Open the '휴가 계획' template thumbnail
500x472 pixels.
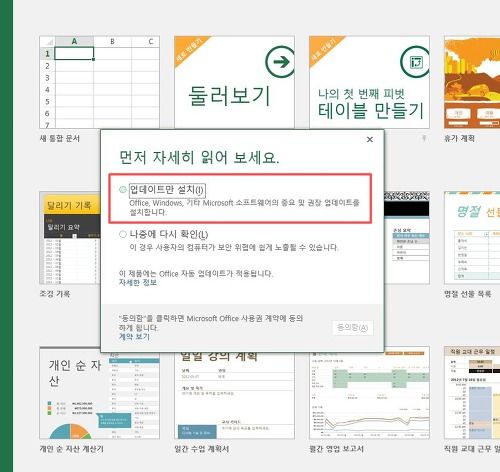472,82
